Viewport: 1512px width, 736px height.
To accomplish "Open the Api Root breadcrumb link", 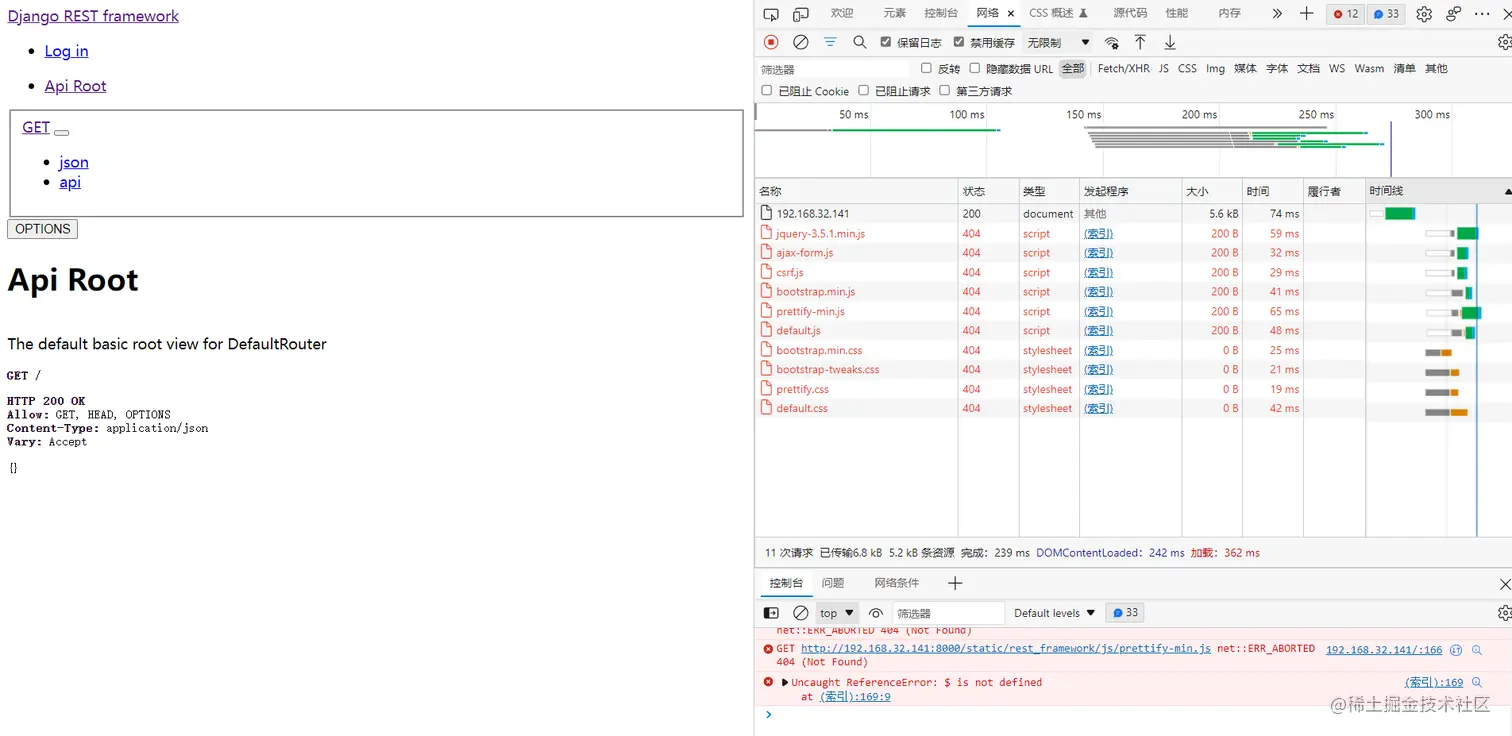I will tap(75, 86).
